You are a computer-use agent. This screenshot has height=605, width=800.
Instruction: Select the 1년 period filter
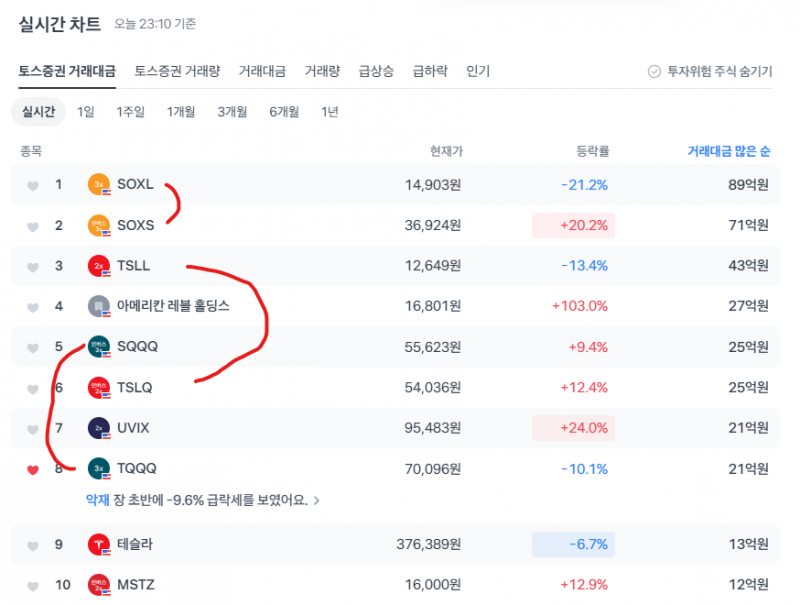click(x=330, y=112)
